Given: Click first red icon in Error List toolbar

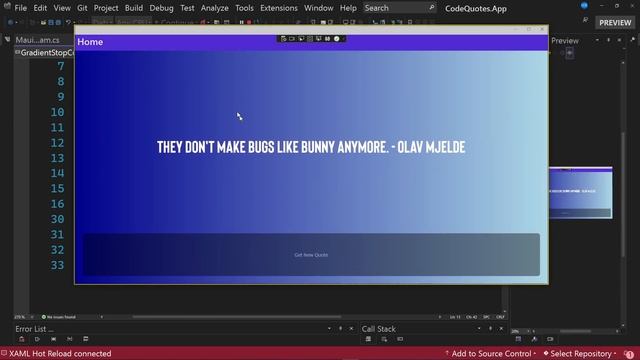Looking at the screenshot, I should [x=22, y=339].
